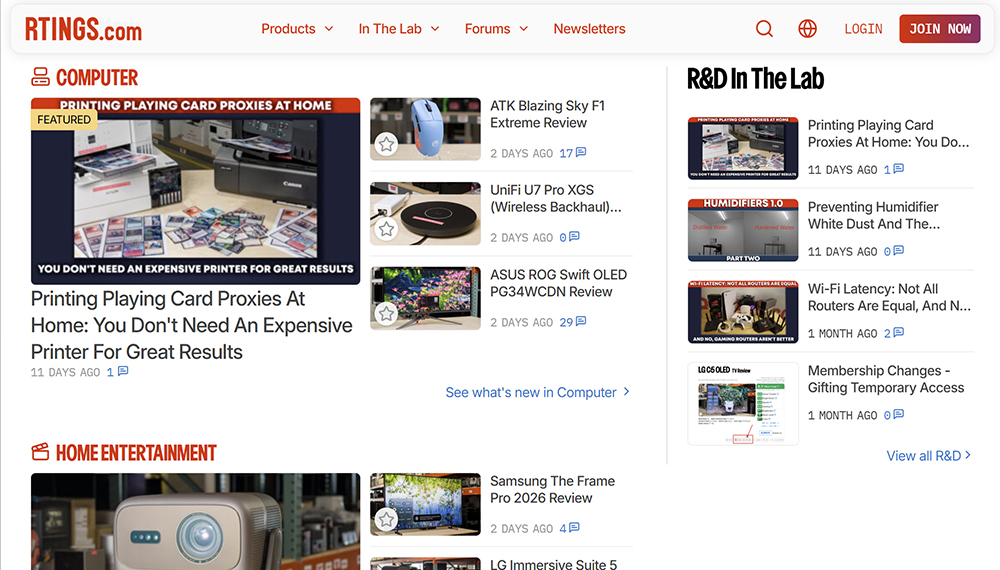Image resolution: width=1000 pixels, height=570 pixels.
Task: Go to the RTINGS.com logo homepage
Action: point(84,29)
